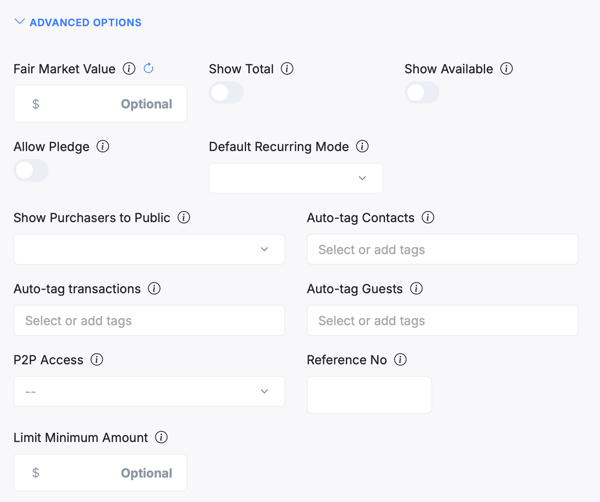Viewport: 600px width, 502px height.
Task: Click the Reference No info icon
Action: click(x=400, y=360)
